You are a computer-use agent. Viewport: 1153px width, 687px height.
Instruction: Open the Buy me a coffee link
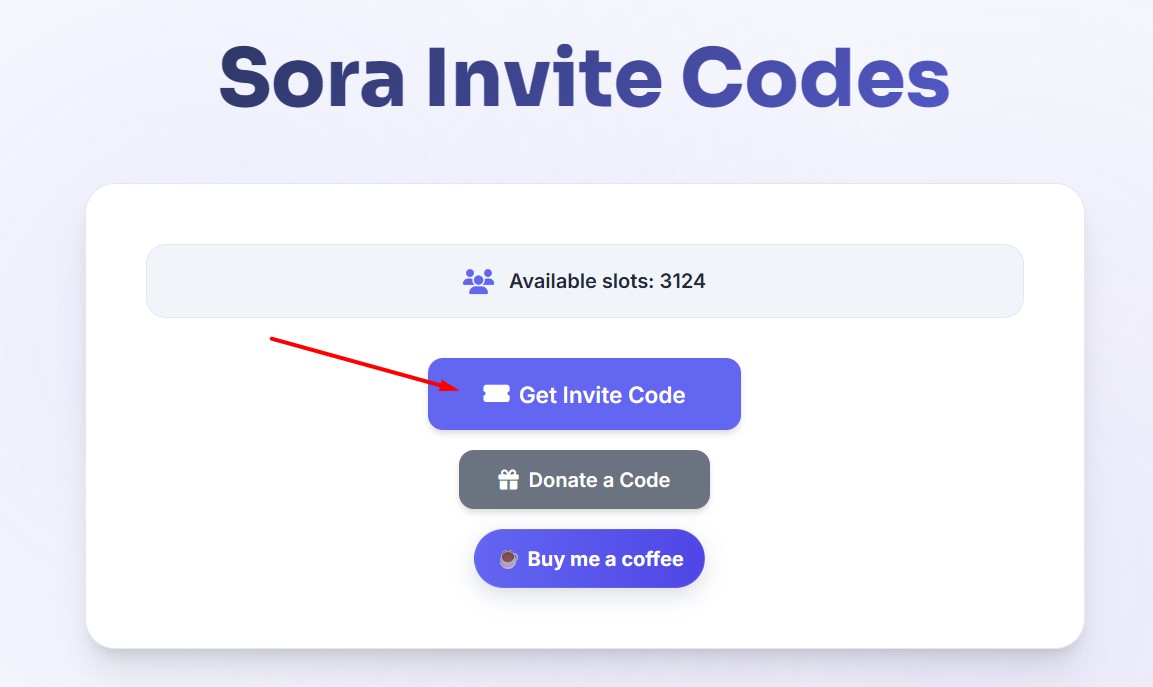pos(589,558)
